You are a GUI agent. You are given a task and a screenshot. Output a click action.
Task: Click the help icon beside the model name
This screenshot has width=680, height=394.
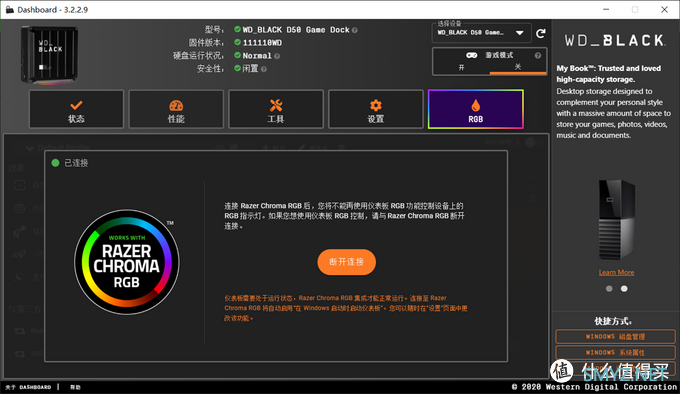pyautogui.click(x=355, y=30)
